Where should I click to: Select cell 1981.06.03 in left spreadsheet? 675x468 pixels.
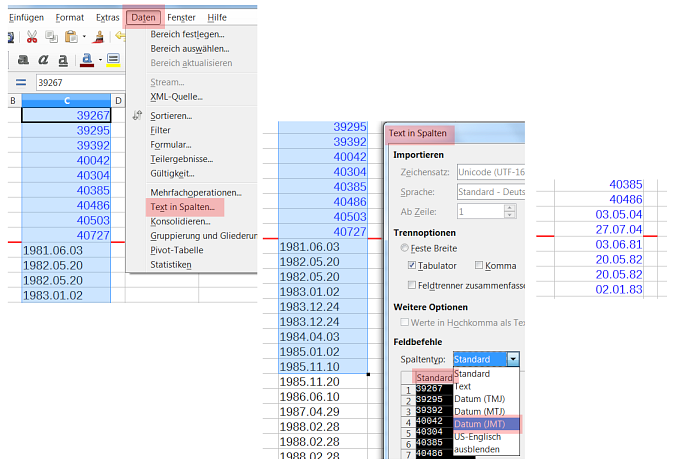coord(66,251)
